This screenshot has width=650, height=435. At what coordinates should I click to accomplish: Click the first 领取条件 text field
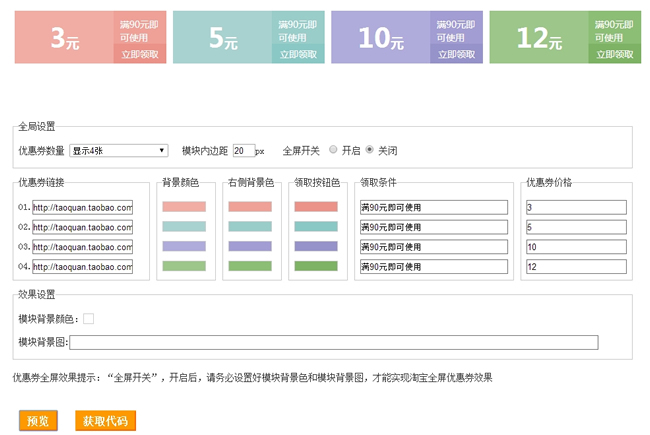[434, 207]
